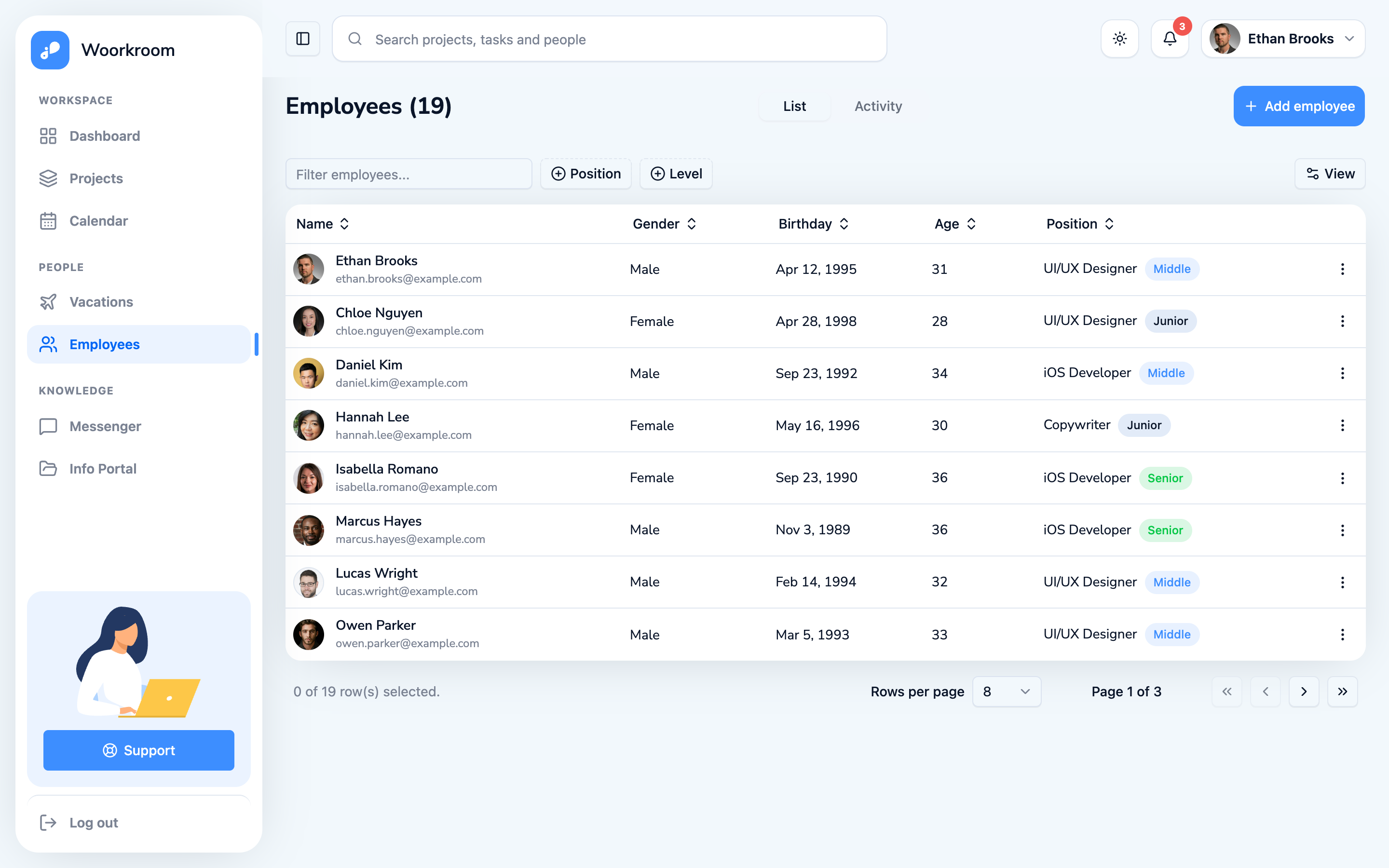Click the search projects field

(610, 39)
